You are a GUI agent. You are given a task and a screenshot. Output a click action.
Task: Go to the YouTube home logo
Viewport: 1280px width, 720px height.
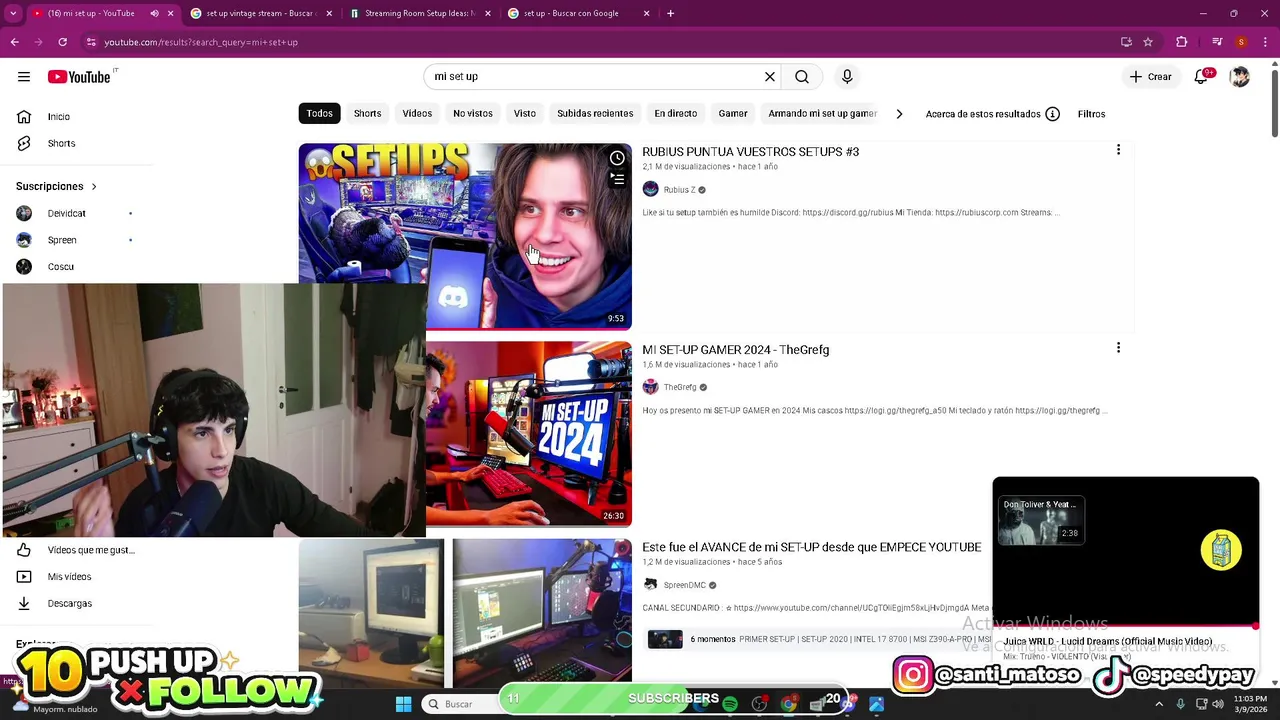[x=79, y=77]
